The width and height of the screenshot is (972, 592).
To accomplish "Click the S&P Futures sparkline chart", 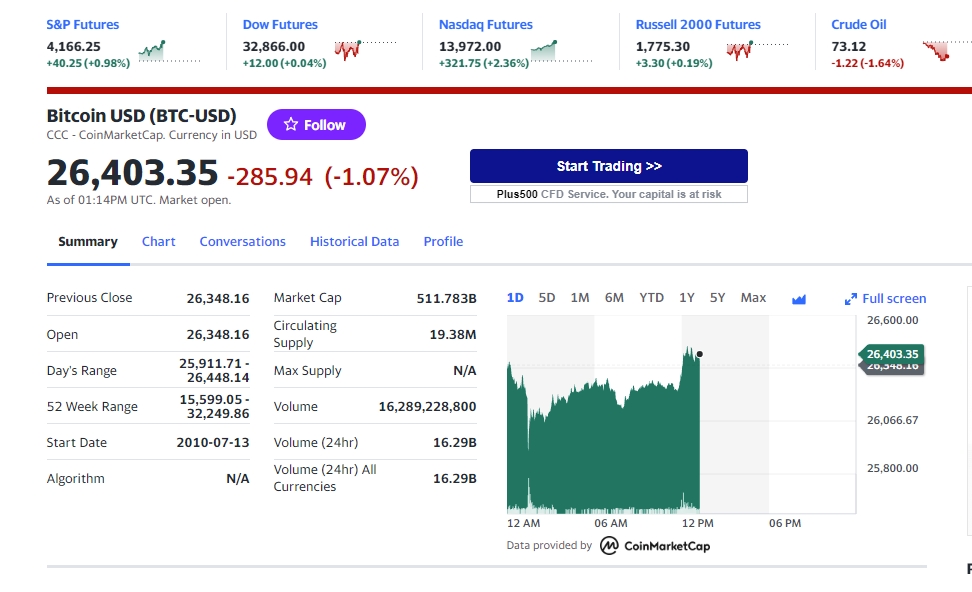I will pyautogui.click(x=169, y=51).
